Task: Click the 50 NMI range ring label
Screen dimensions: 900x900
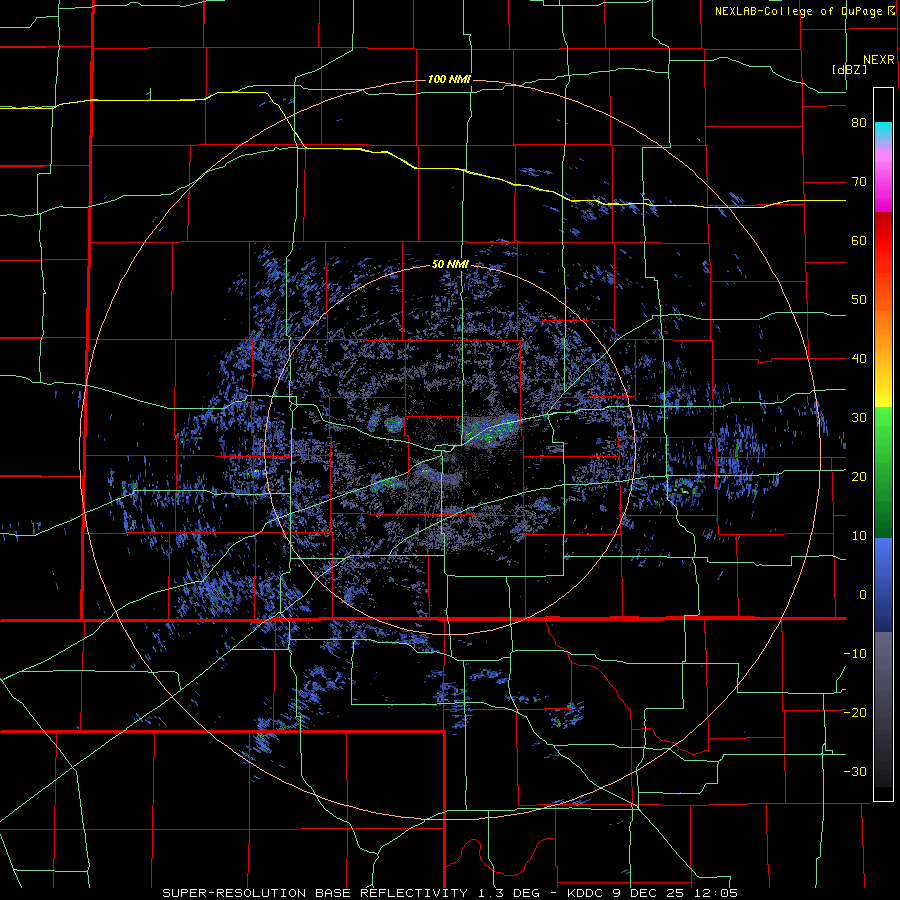Action: pyautogui.click(x=450, y=265)
